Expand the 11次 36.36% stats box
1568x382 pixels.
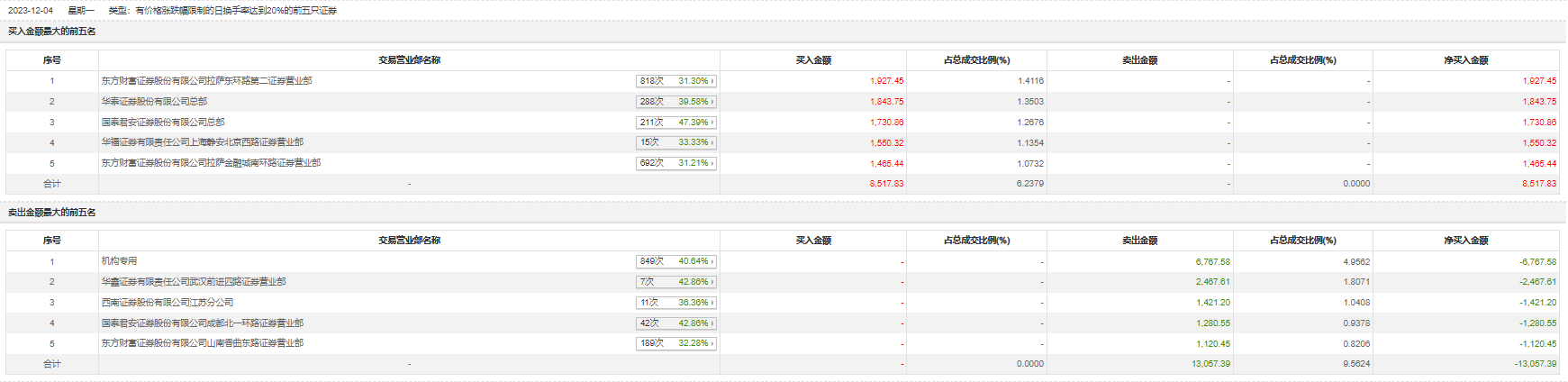(676, 303)
